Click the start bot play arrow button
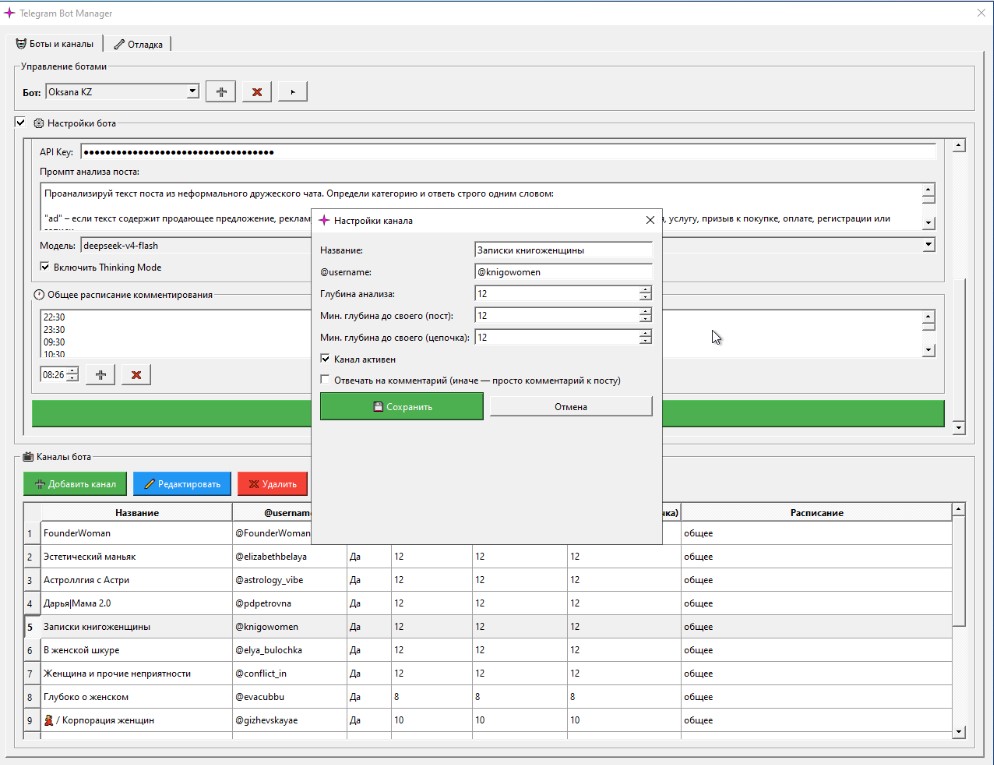This screenshot has width=994, height=765. click(x=293, y=92)
